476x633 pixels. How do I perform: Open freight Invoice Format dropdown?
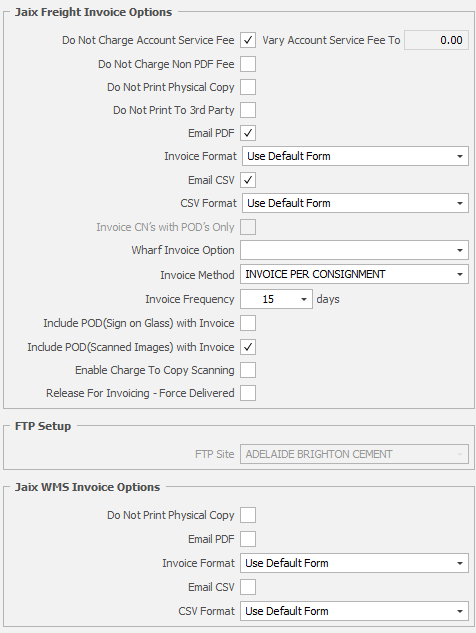355,156
